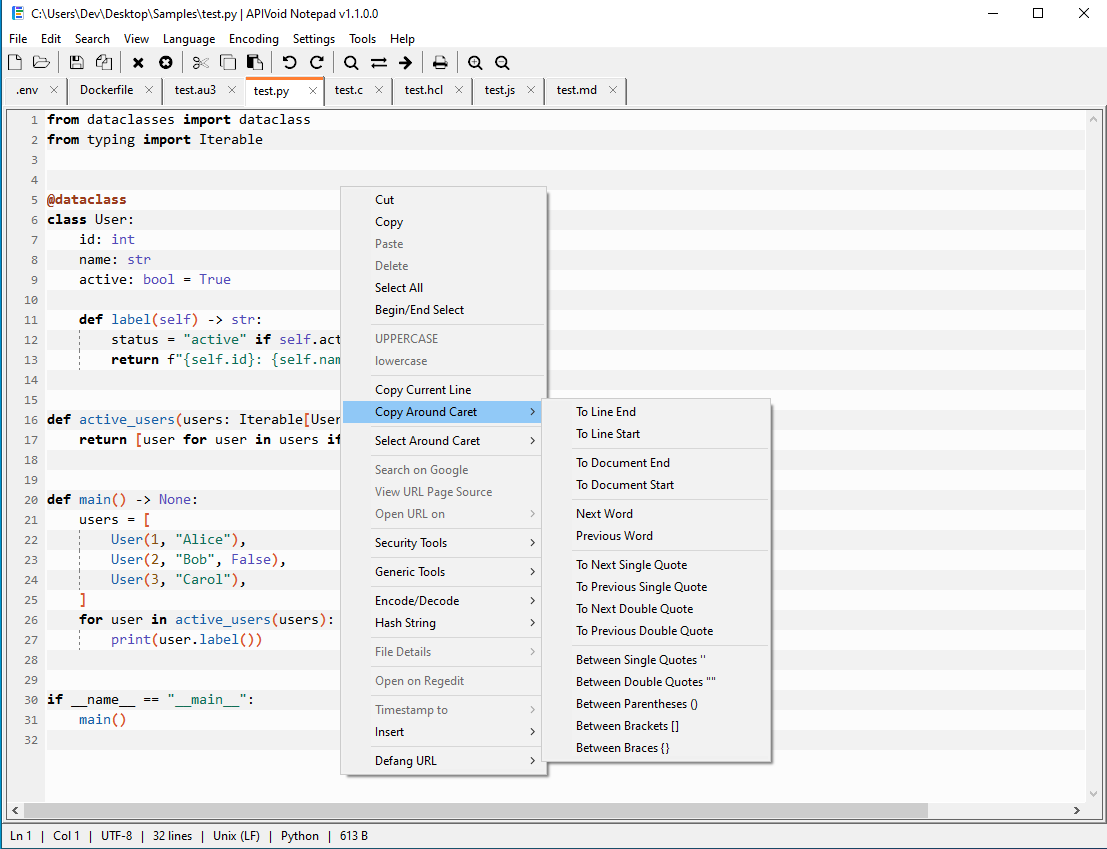Screen dimensions: 1107x849
Task: Click the Replace double-arrow icon
Action: tap(379, 63)
